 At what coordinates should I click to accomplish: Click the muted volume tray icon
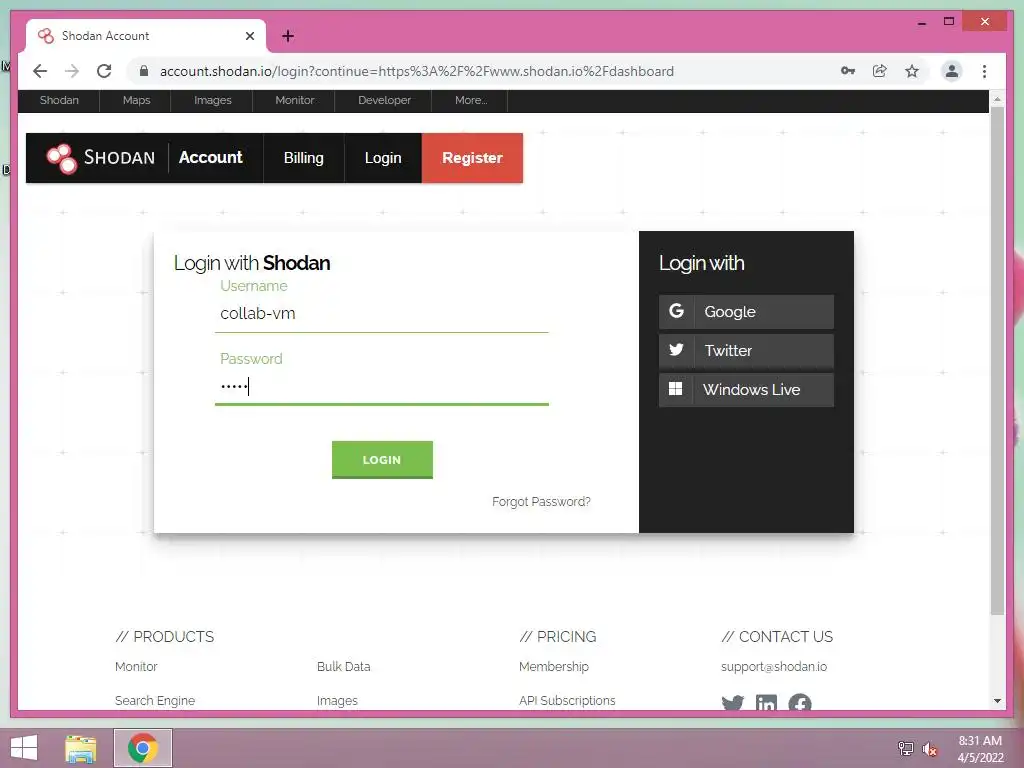[930, 749]
